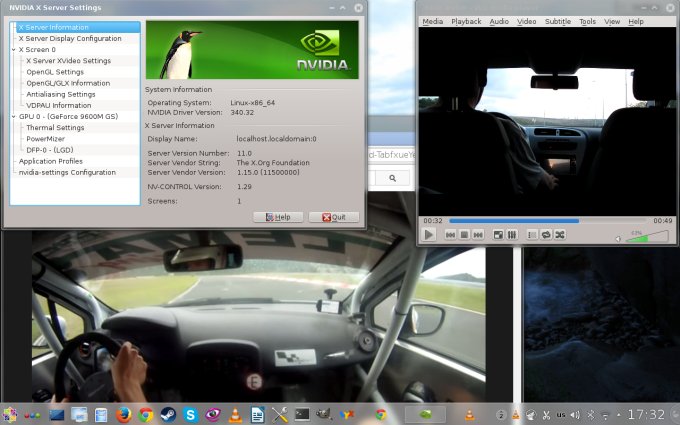Open the Bluetooth tray icon
The image size is (680, 425).
coord(591,415)
